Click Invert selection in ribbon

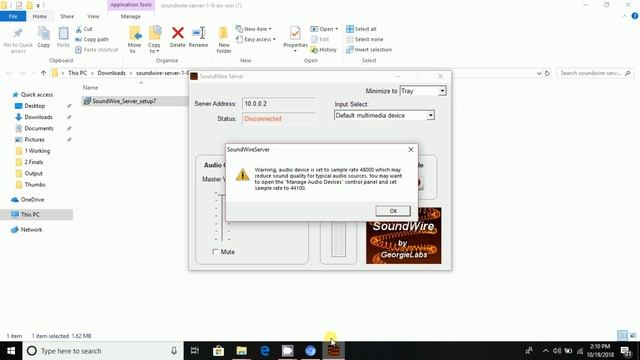pos(369,49)
